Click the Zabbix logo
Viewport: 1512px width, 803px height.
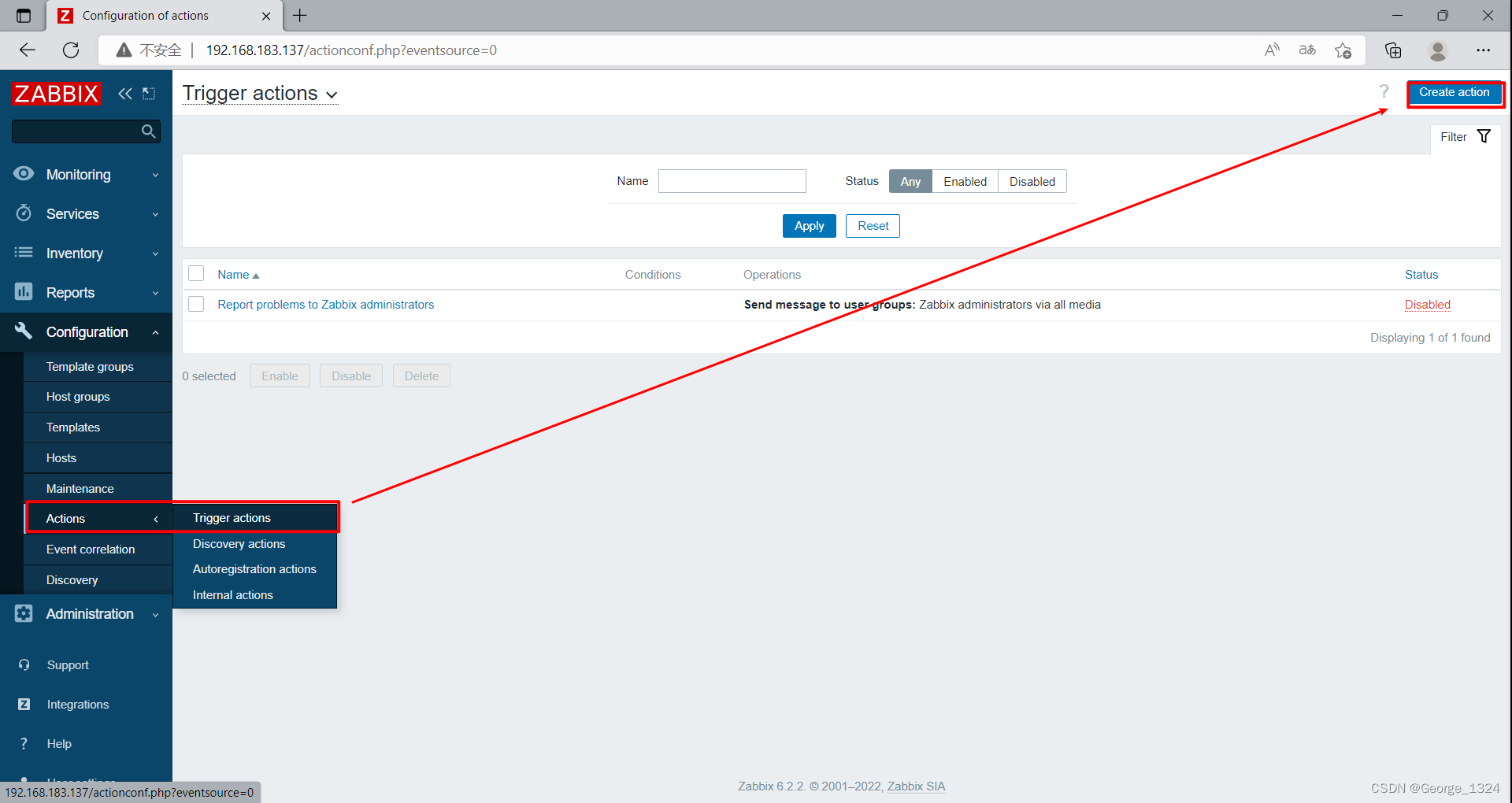57,94
